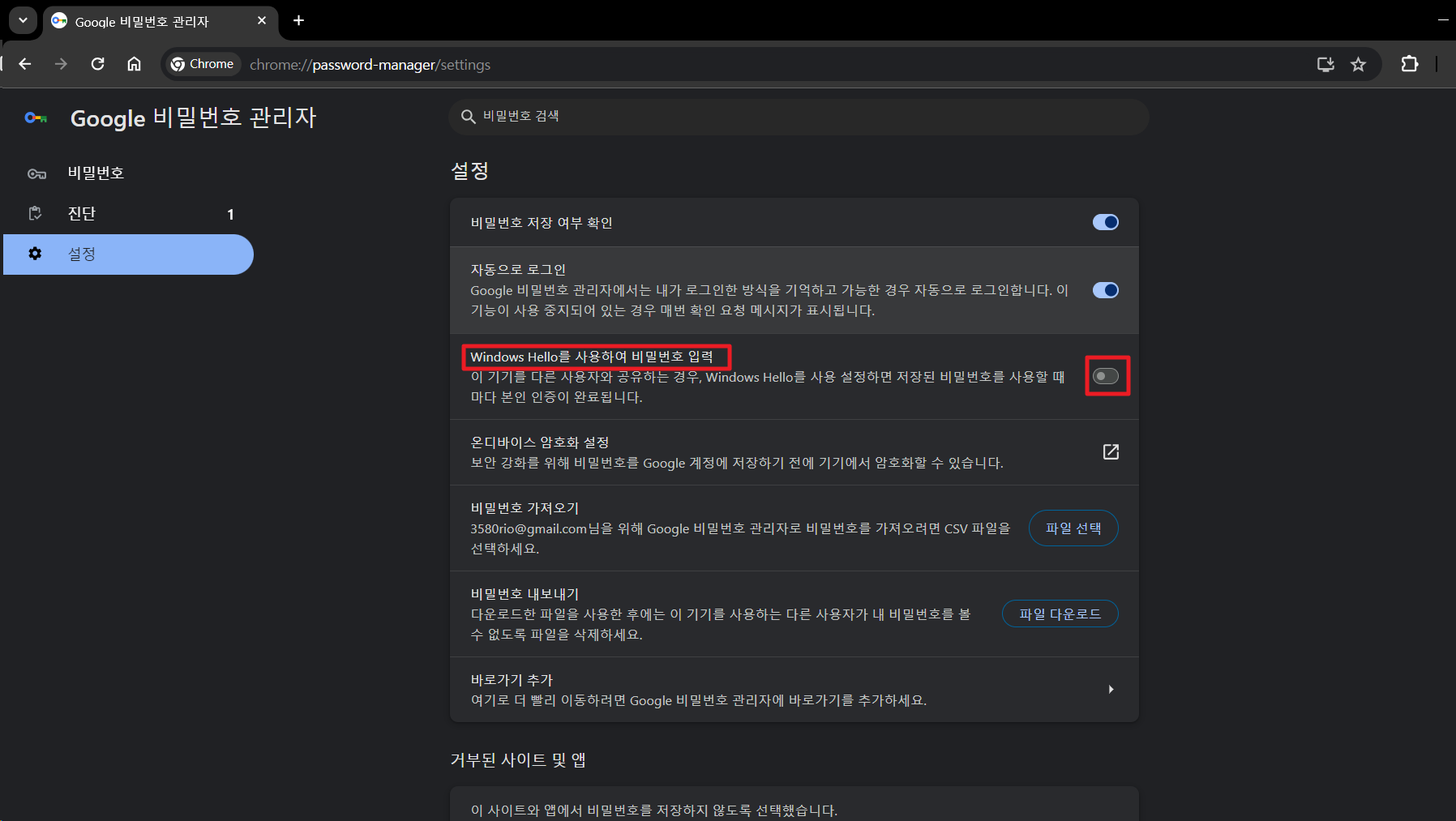Click the 비밀번호 내보내기 heading text

tap(525, 594)
